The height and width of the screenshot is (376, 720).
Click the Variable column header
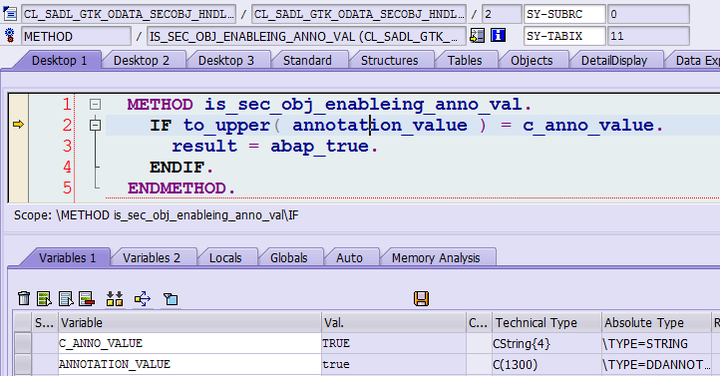190,323
